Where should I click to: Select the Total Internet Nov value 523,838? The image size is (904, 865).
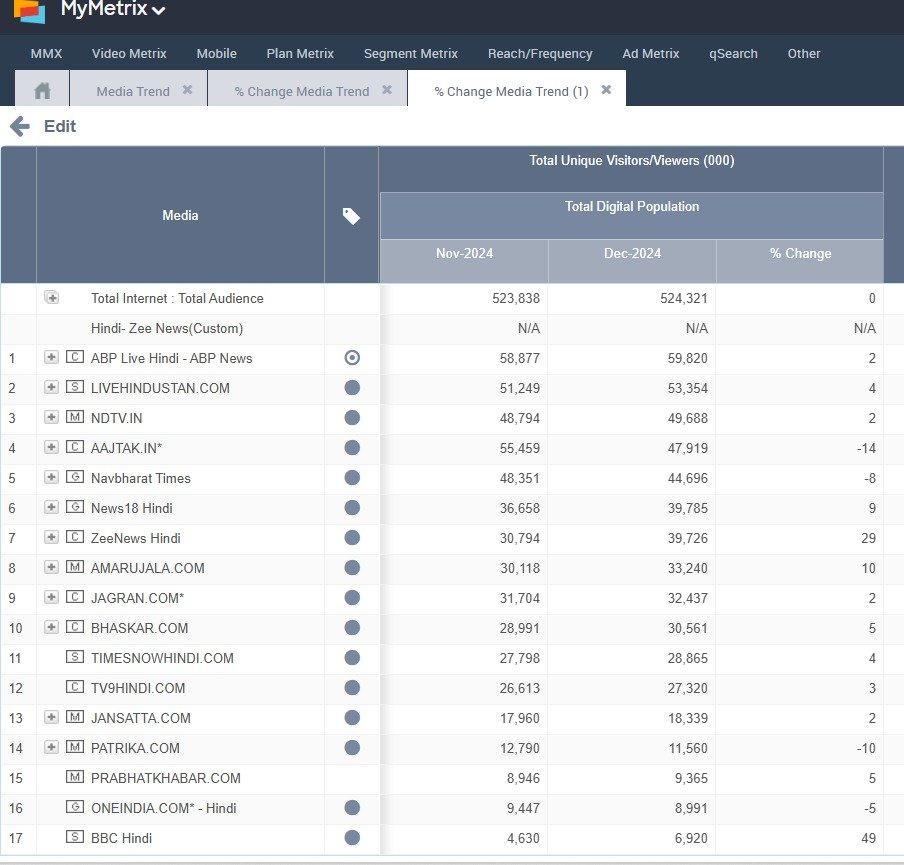point(516,298)
